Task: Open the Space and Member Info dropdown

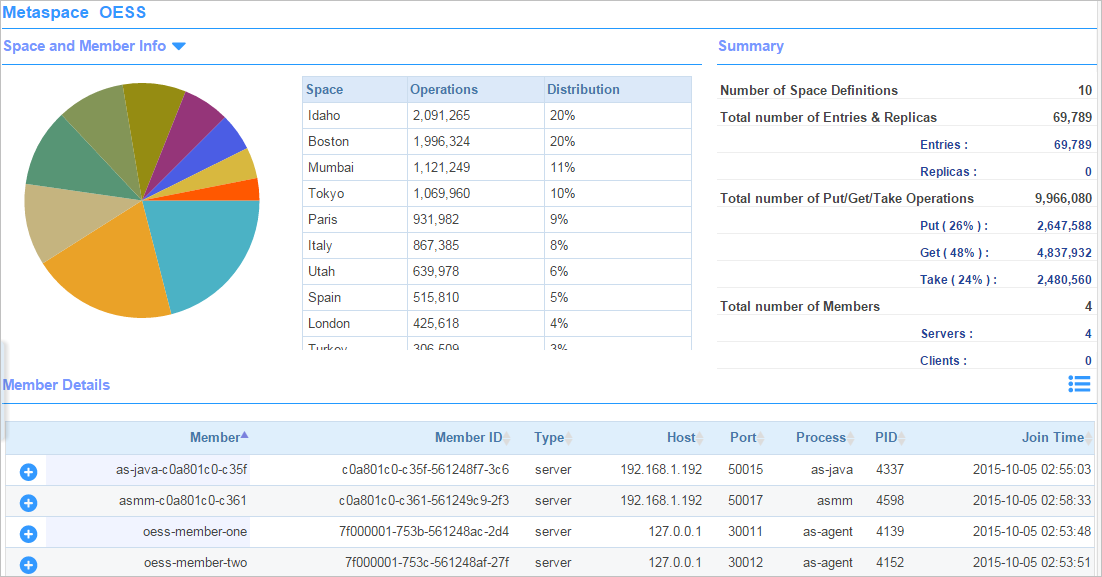Action: [x=178, y=46]
